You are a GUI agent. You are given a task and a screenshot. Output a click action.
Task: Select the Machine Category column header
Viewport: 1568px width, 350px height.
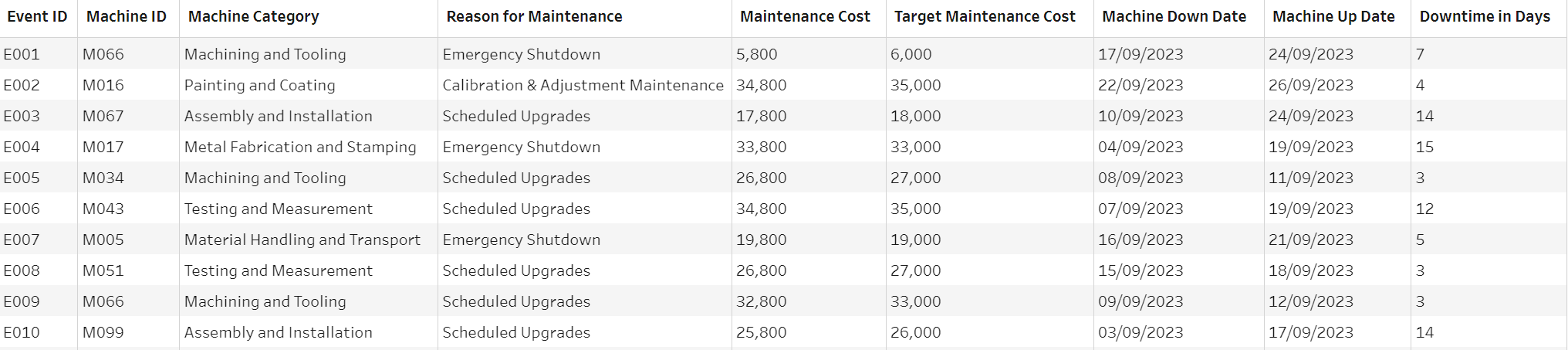253,17
